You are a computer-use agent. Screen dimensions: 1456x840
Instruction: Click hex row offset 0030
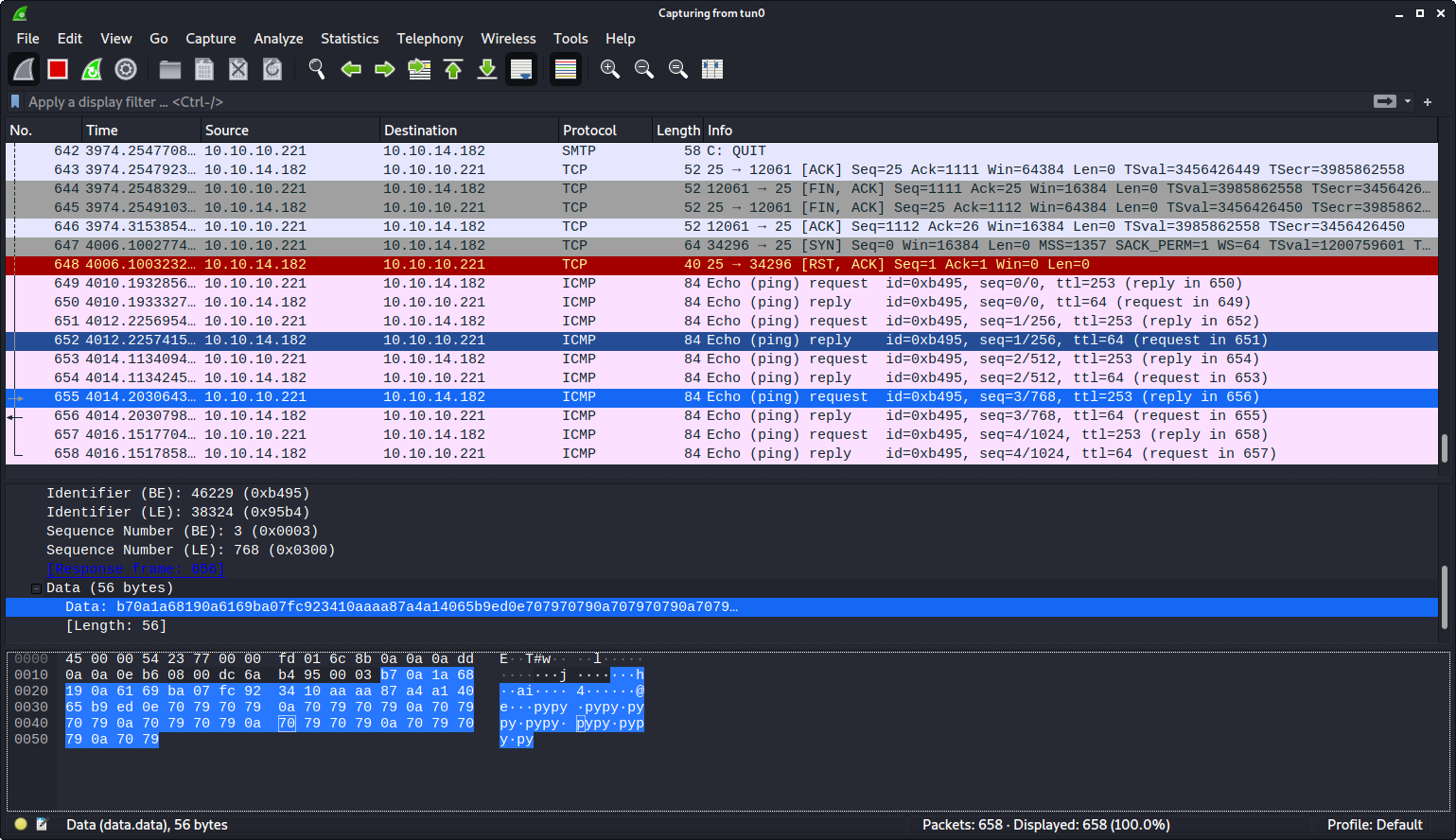31,708
